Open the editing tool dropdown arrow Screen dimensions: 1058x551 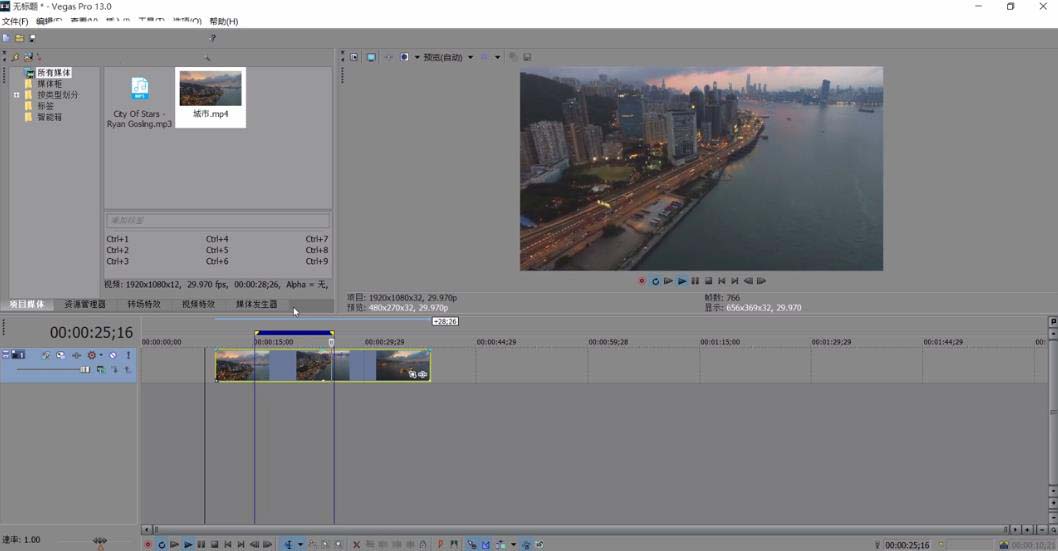[x=300, y=545]
